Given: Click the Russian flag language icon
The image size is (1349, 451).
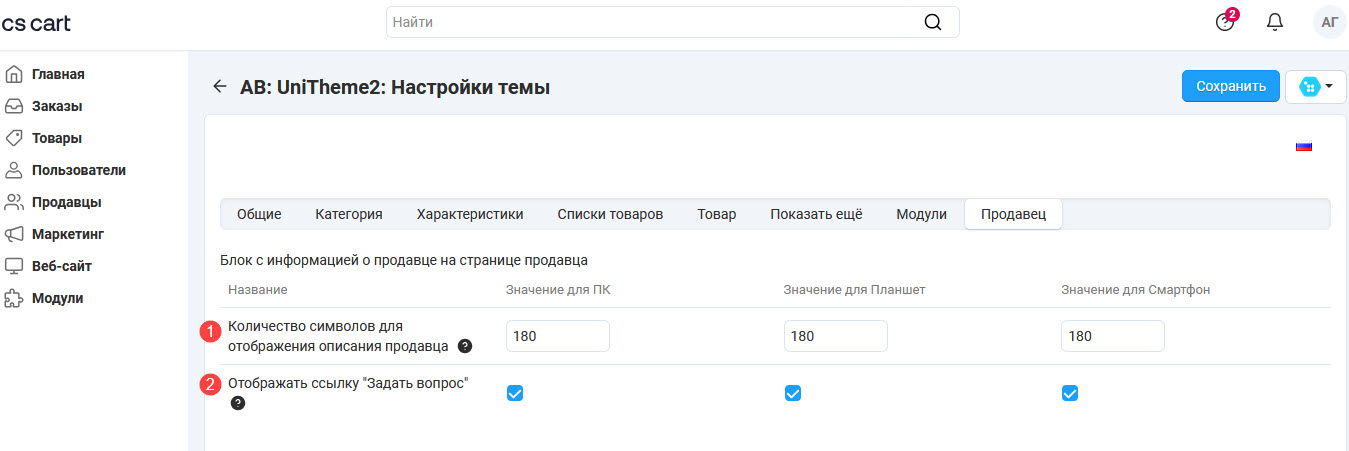Looking at the screenshot, I should tap(1304, 146).
